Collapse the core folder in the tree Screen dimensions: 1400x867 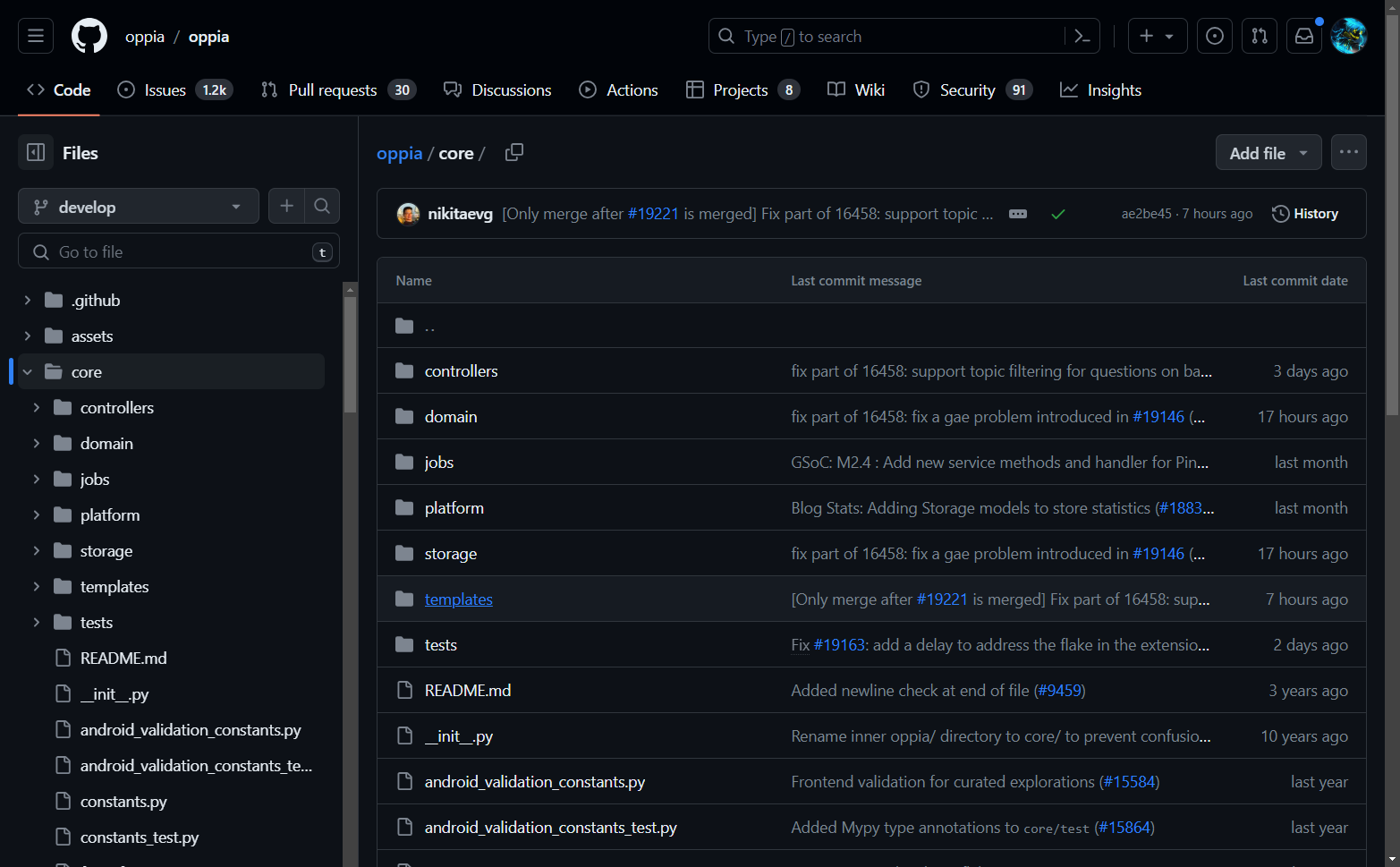(x=28, y=371)
